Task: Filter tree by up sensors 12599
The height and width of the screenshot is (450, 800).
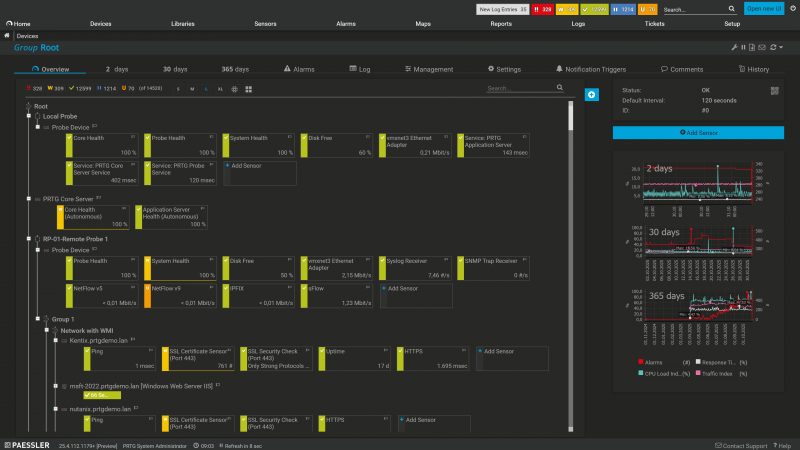Action: [80, 88]
